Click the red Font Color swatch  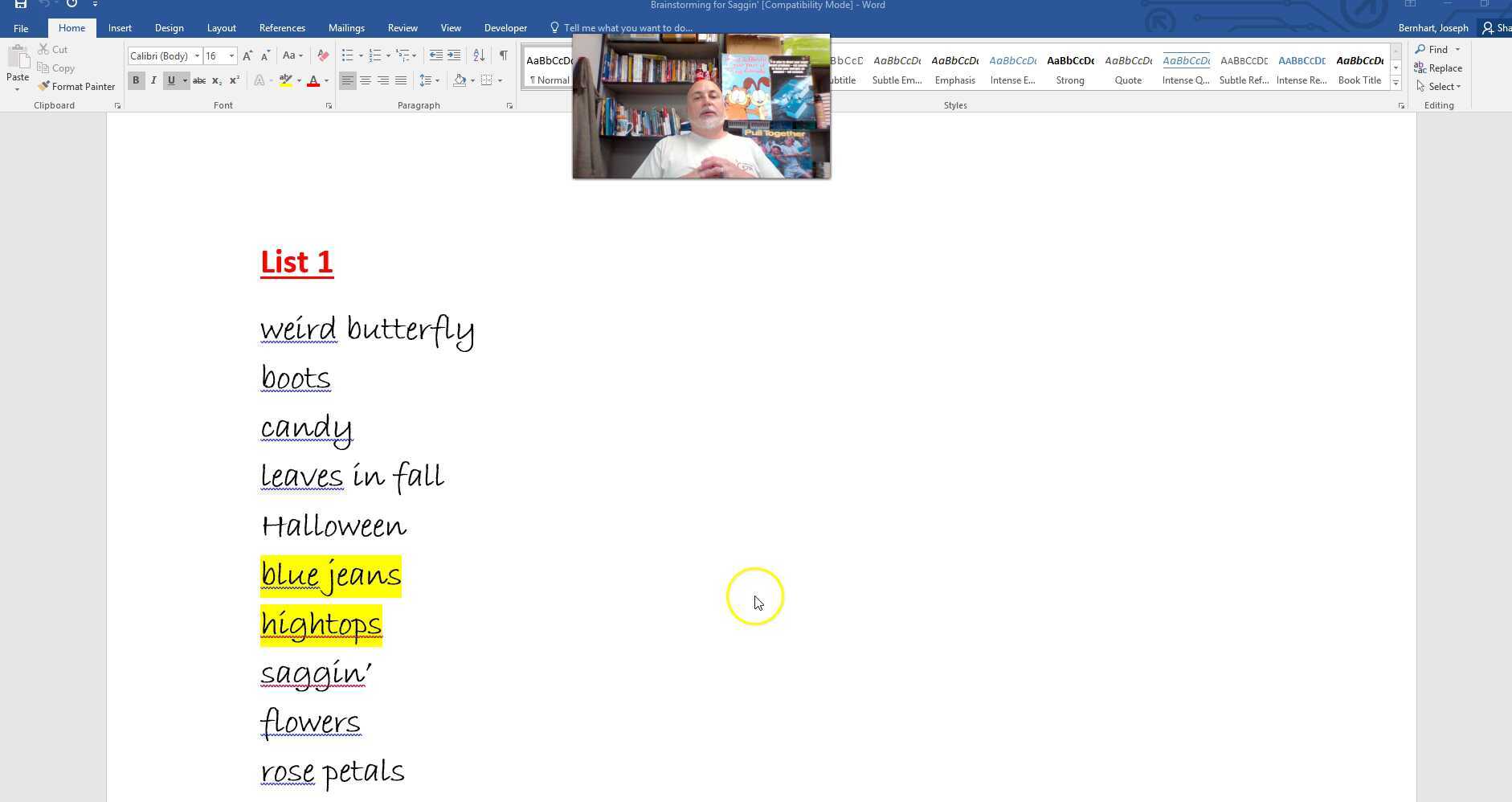pos(316,80)
